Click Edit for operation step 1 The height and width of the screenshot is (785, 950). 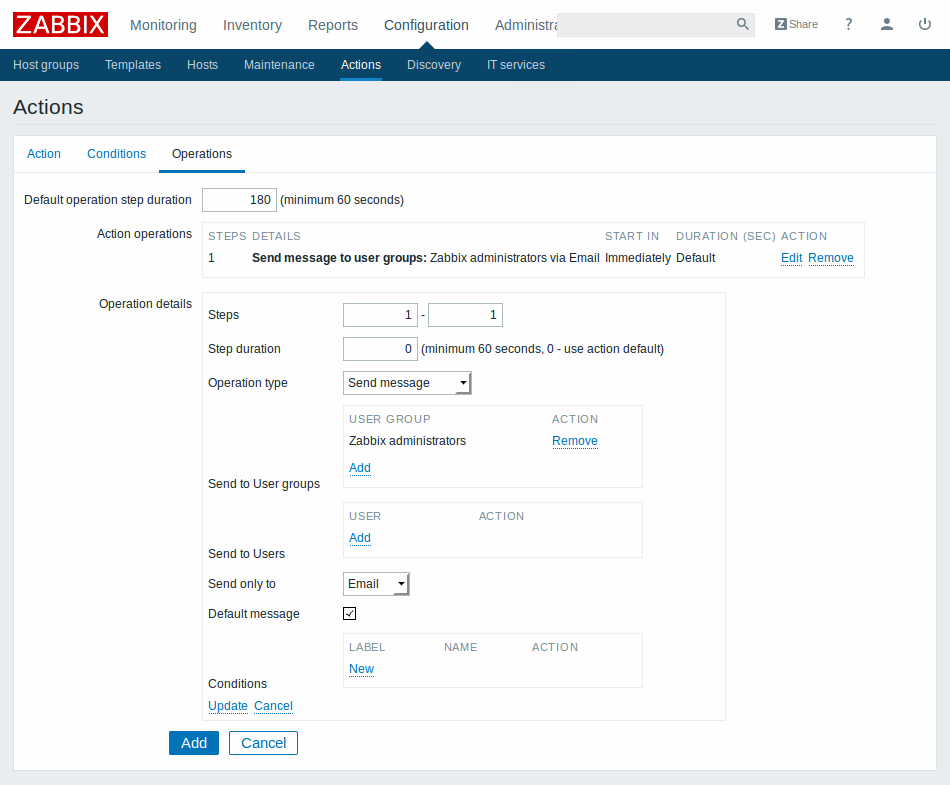coord(791,258)
